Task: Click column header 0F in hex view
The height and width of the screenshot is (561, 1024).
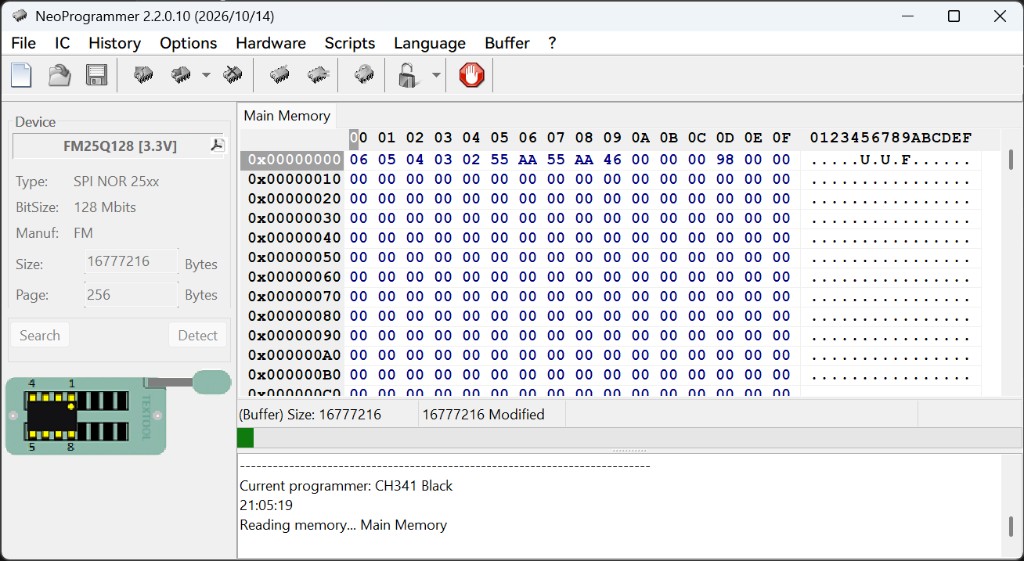Action: pos(782,138)
